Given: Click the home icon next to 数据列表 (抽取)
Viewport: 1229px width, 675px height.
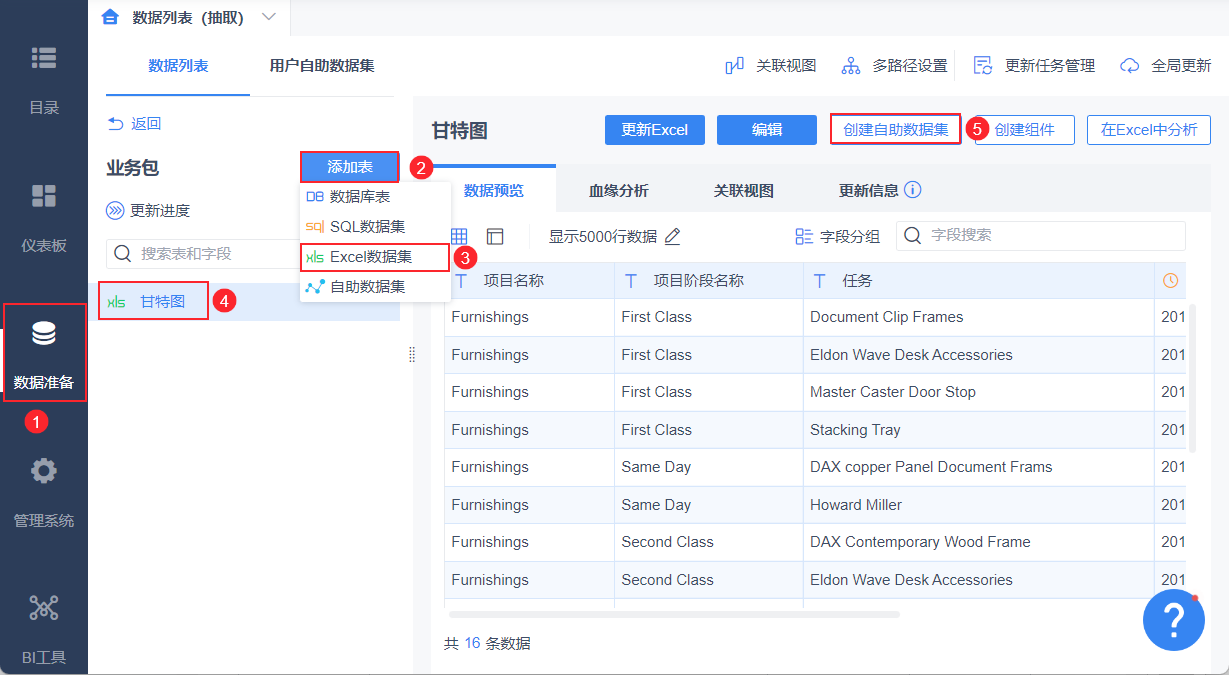Looking at the screenshot, I should 111,17.
